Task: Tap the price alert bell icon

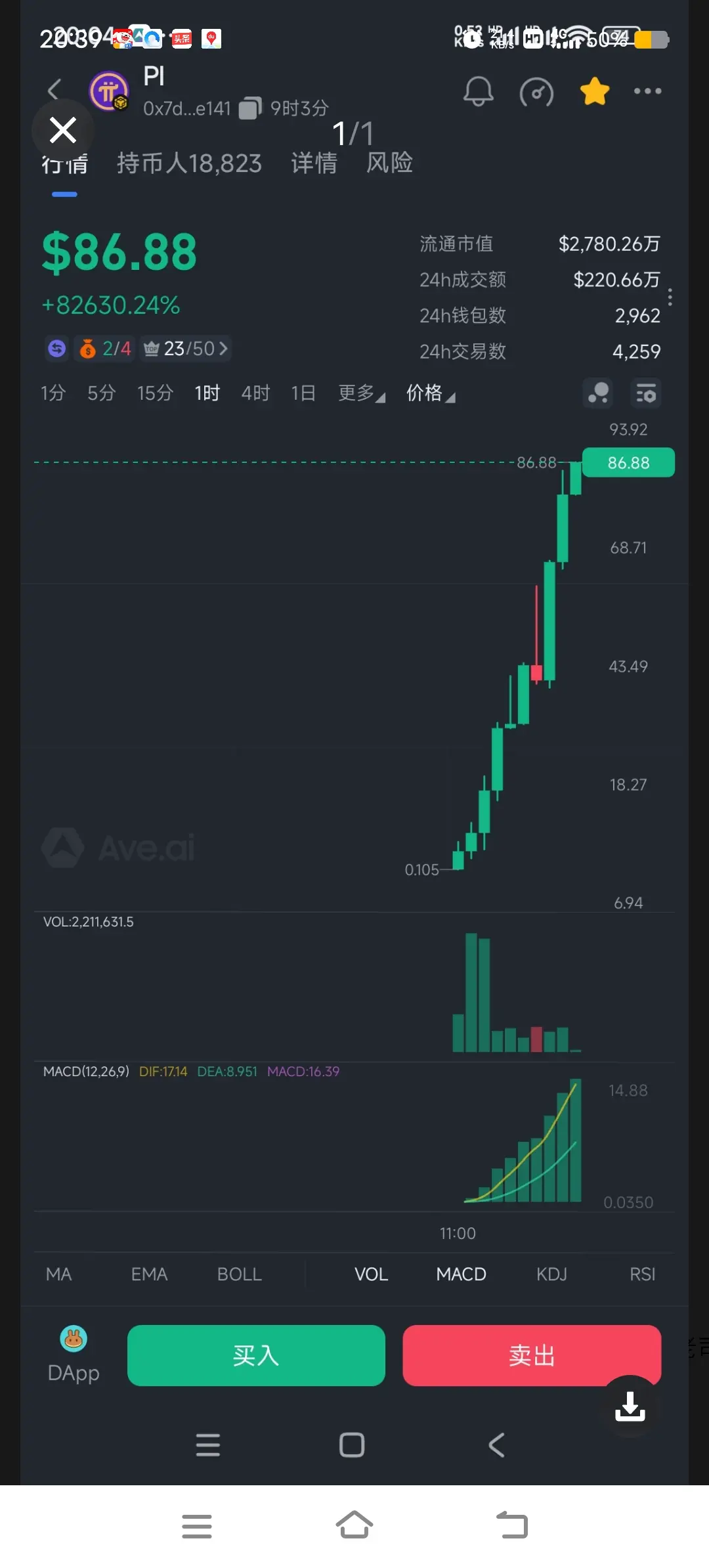Action: click(479, 91)
